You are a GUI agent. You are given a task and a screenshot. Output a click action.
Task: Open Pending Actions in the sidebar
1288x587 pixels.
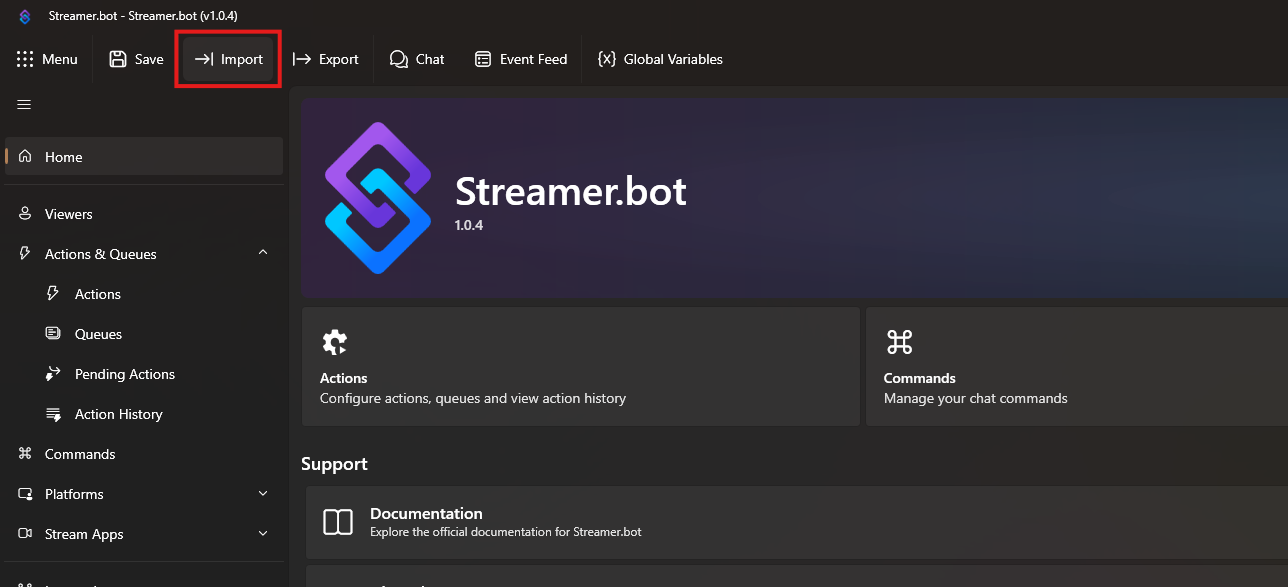pyautogui.click(x=124, y=374)
